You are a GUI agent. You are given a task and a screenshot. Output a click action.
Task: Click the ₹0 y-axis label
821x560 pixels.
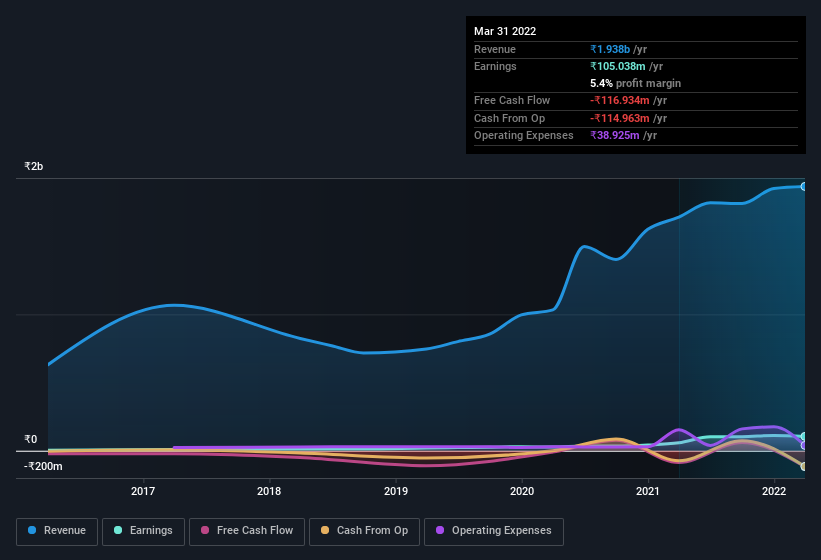tap(30, 439)
